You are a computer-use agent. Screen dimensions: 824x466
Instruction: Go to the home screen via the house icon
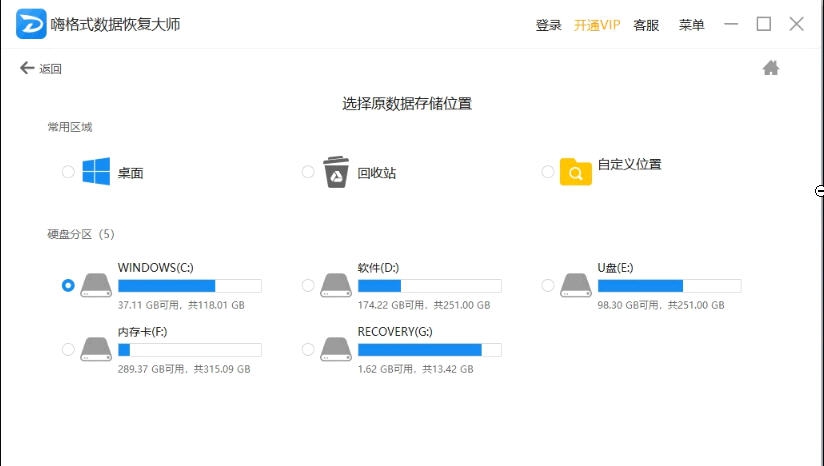click(x=771, y=68)
